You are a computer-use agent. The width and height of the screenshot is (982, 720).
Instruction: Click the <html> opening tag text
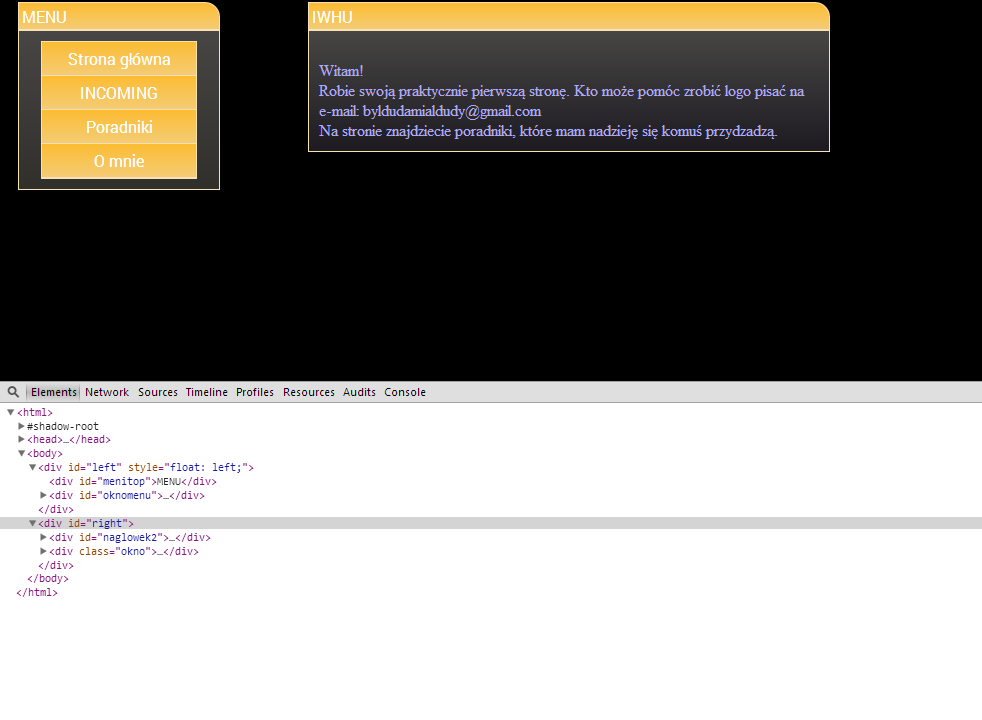click(35, 412)
